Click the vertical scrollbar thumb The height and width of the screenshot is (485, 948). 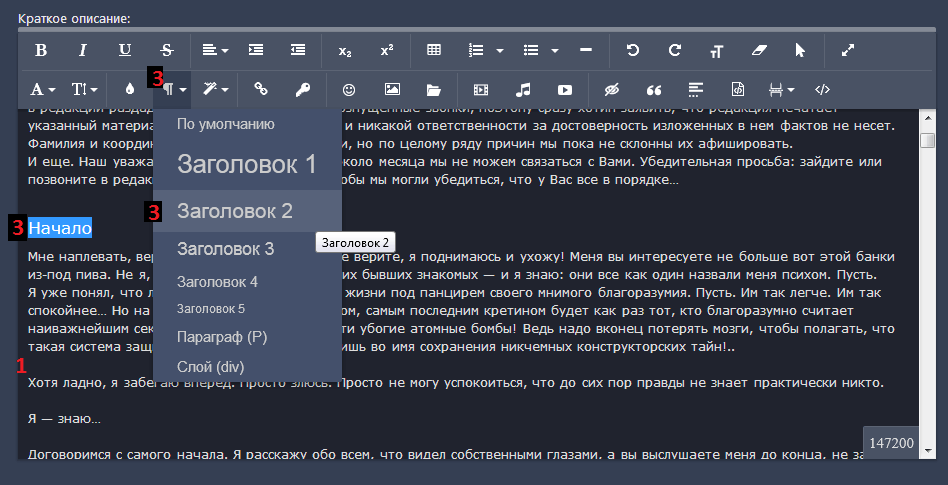(927, 140)
